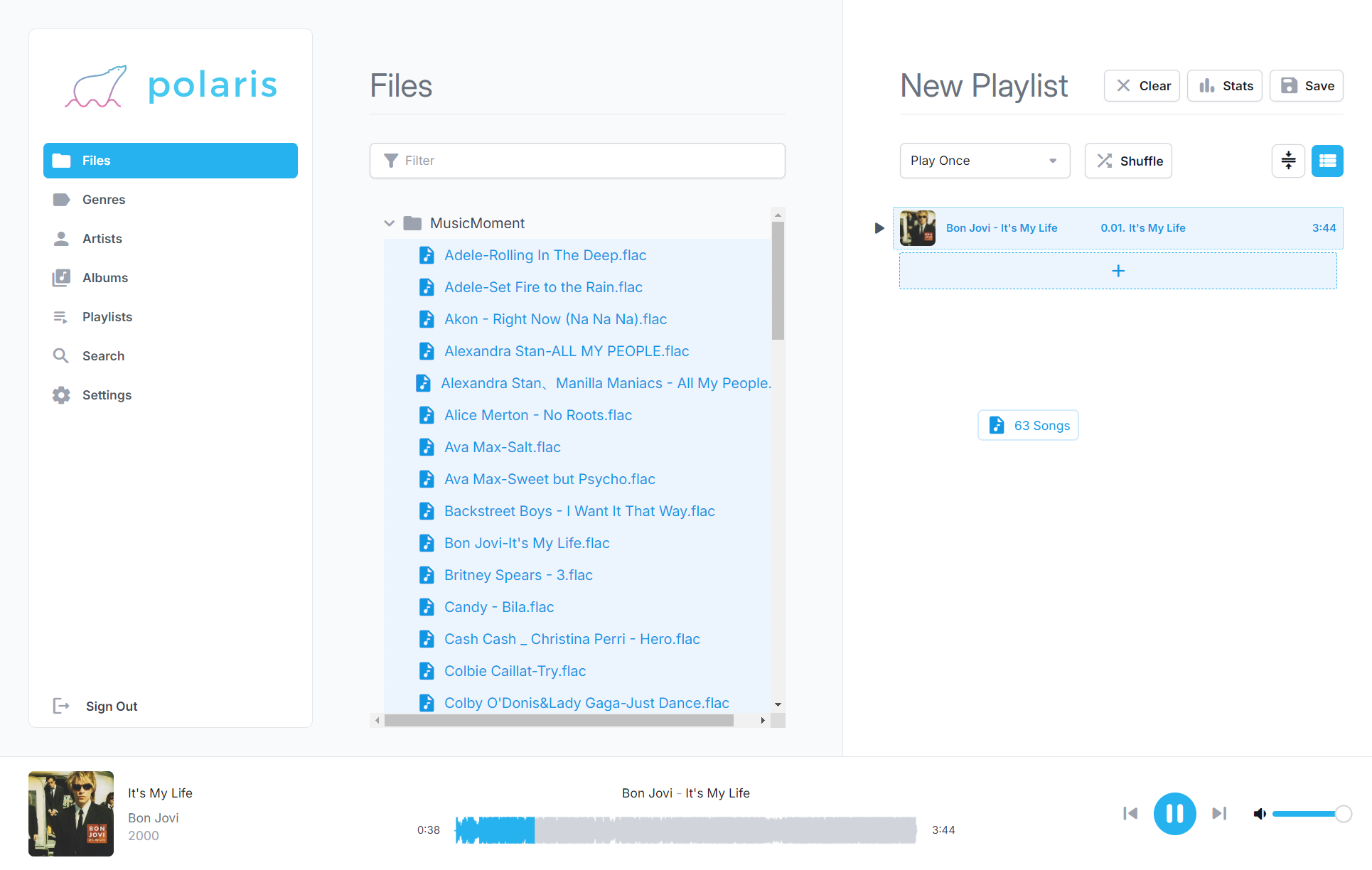
Task: Open the Play Once playback mode dropdown
Action: coord(985,161)
